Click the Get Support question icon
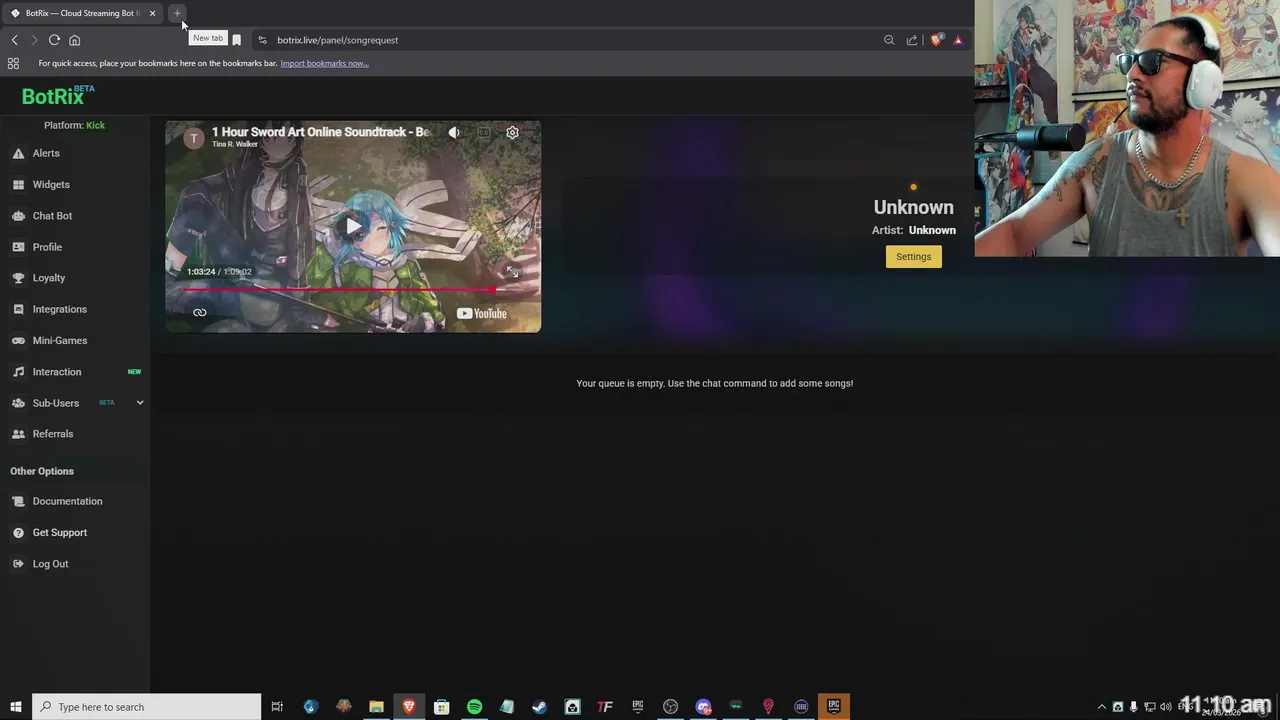Image resolution: width=1280 pixels, height=720 pixels. 18,533
